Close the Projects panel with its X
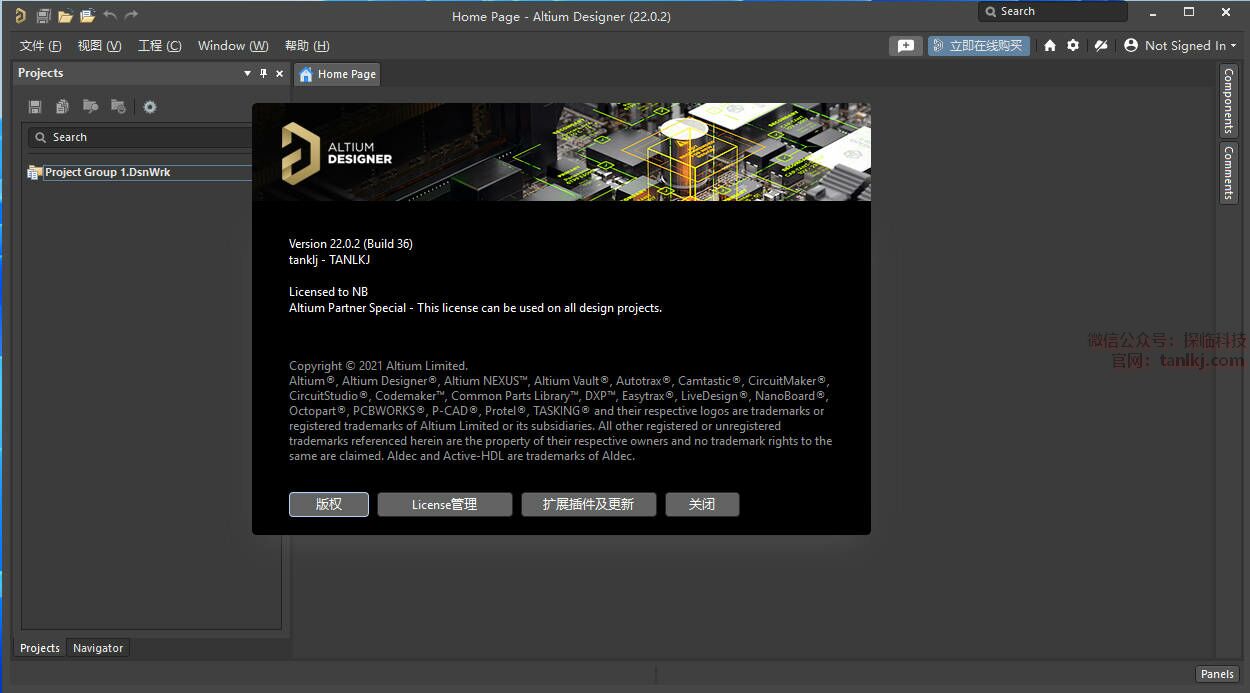The width and height of the screenshot is (1250, 693). pos(280,73)
